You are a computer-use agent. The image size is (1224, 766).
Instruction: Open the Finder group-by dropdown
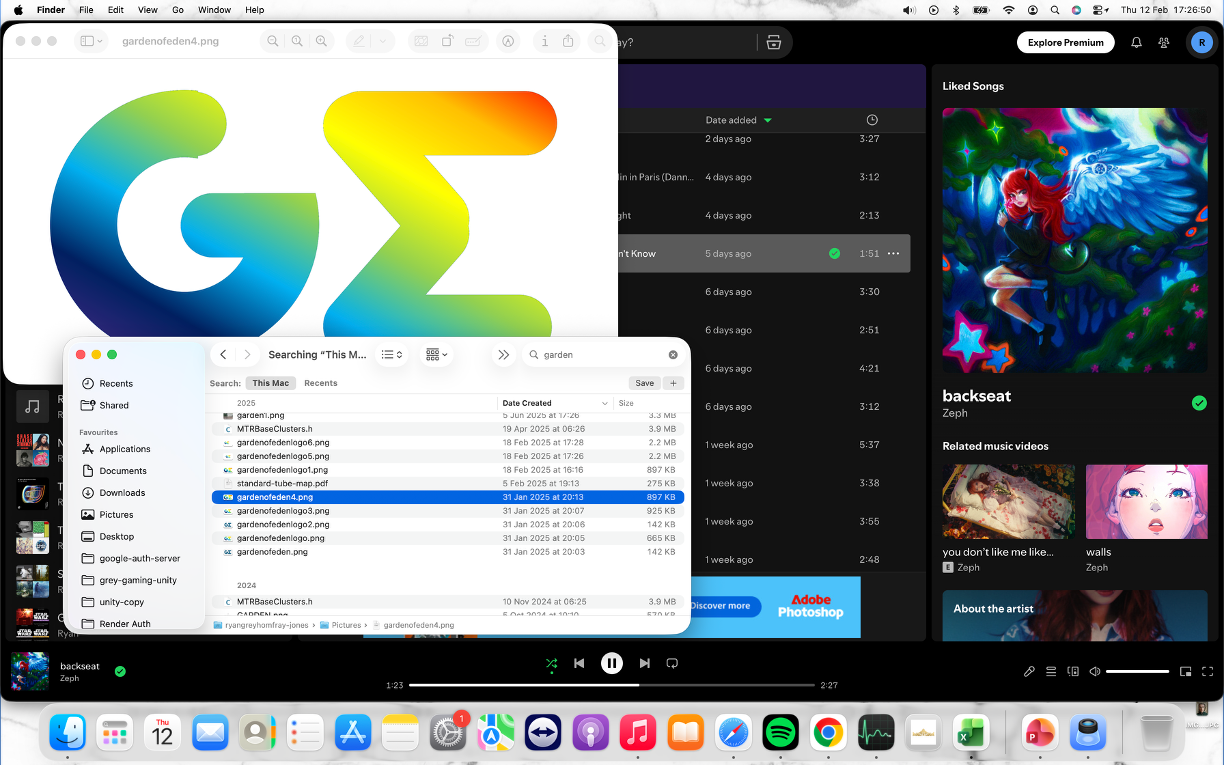coord(437,354)
